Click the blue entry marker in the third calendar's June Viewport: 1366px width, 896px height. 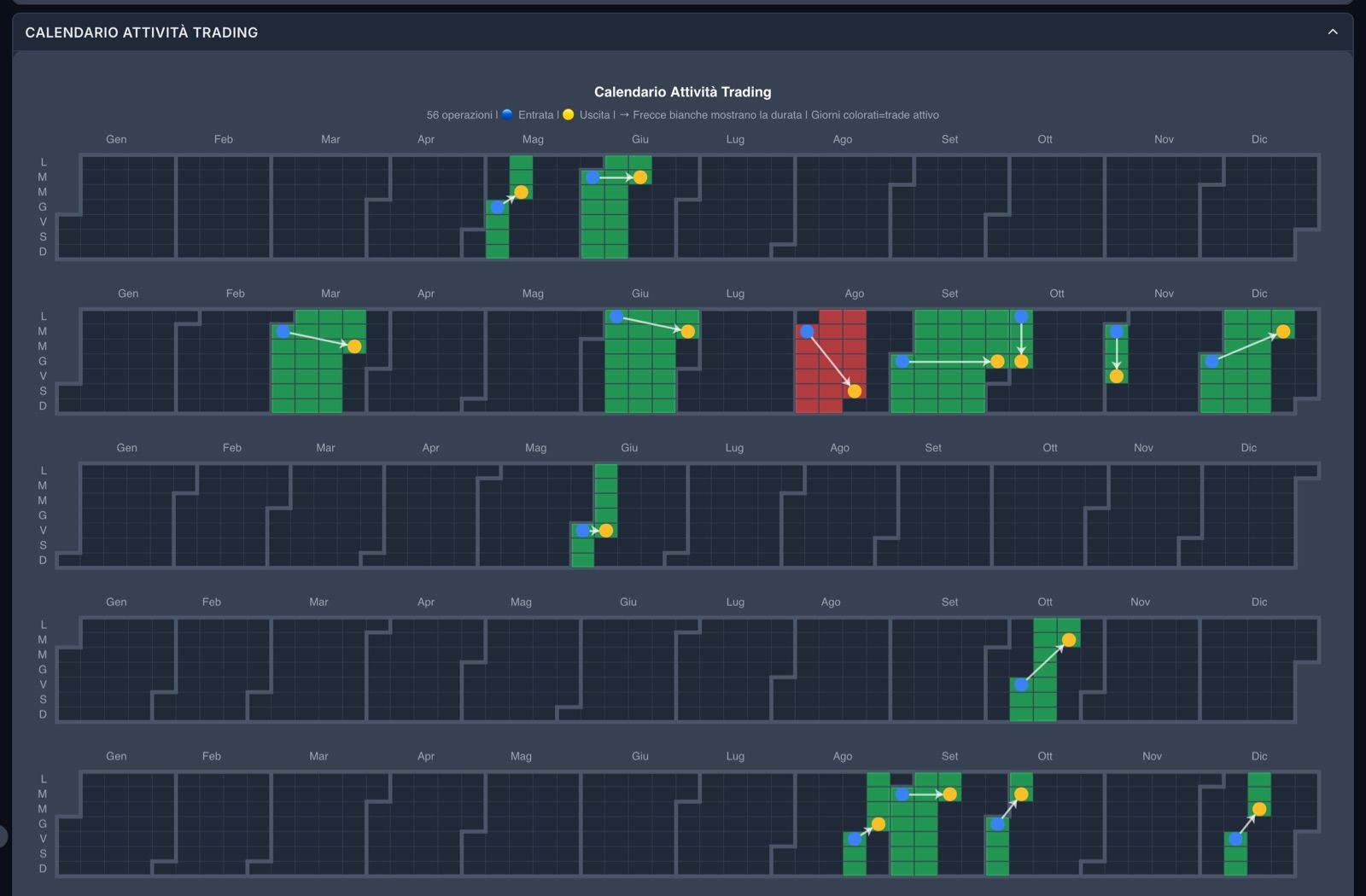click(x=582, y=531)
